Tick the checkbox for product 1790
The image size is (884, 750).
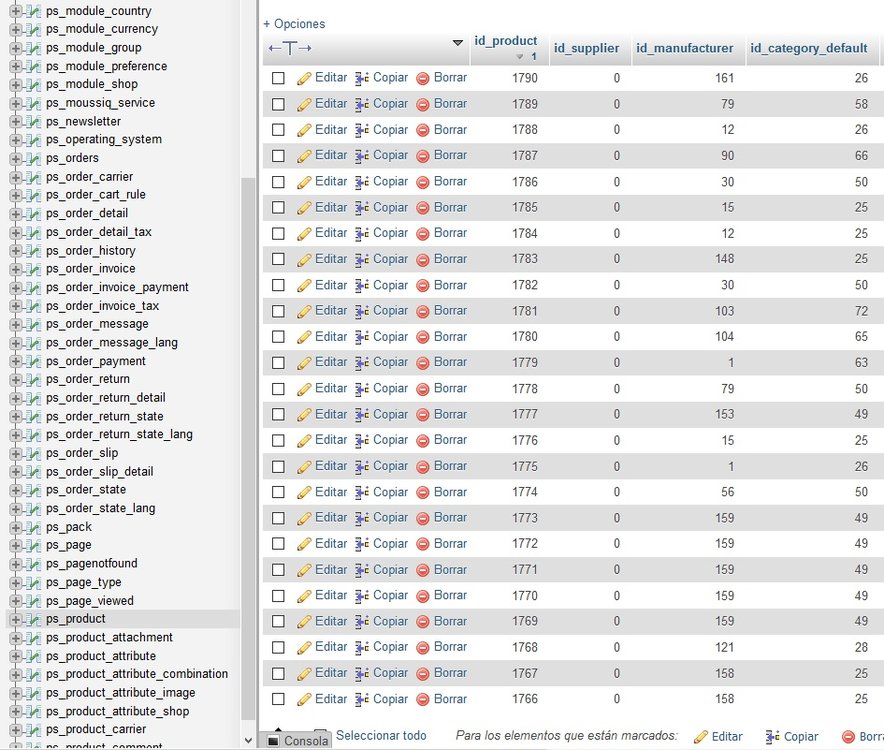point(278,78)
